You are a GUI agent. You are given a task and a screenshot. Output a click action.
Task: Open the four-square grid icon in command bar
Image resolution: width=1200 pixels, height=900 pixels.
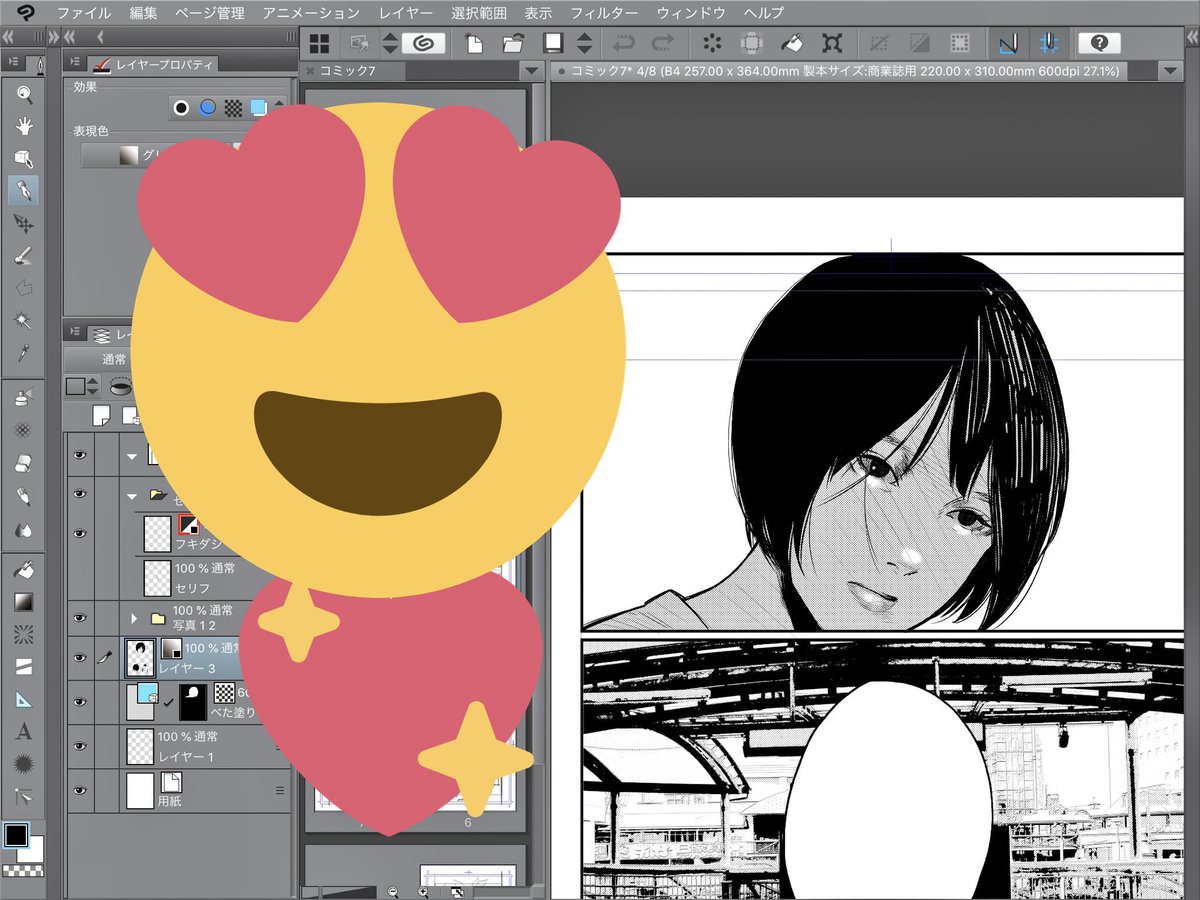pyautogui.click(x=319, y=43)
